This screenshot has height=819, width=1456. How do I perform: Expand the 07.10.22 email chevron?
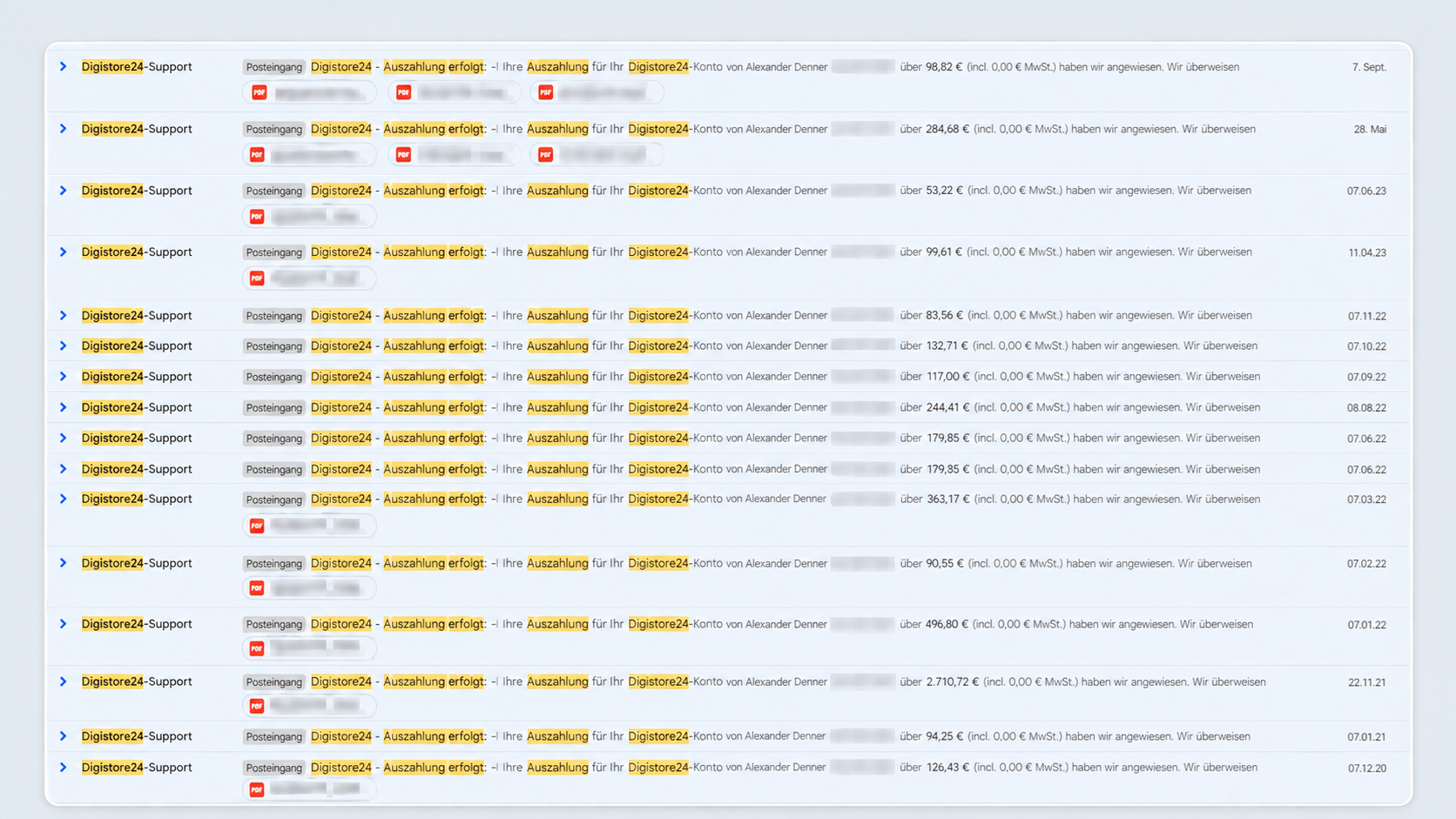point(63,346)
